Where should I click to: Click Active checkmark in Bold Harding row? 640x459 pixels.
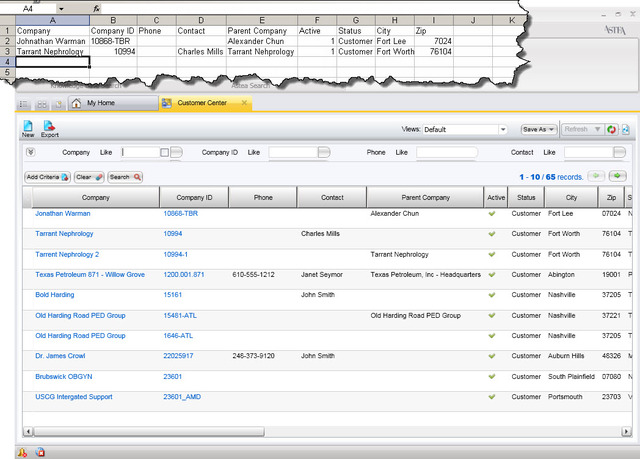(x=492, y=295)
